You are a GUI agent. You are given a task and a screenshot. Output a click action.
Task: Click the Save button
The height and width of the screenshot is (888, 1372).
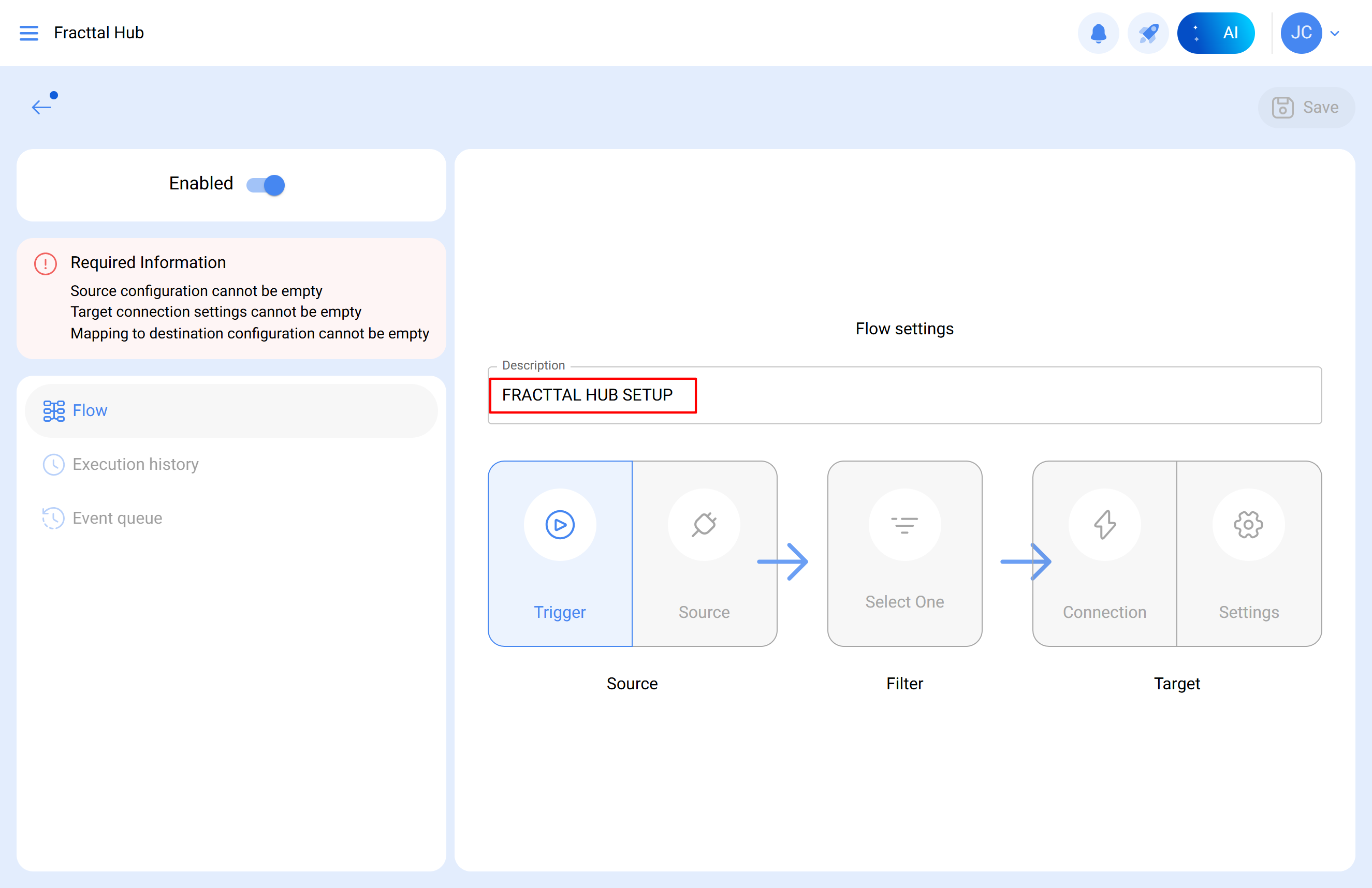1306,107
